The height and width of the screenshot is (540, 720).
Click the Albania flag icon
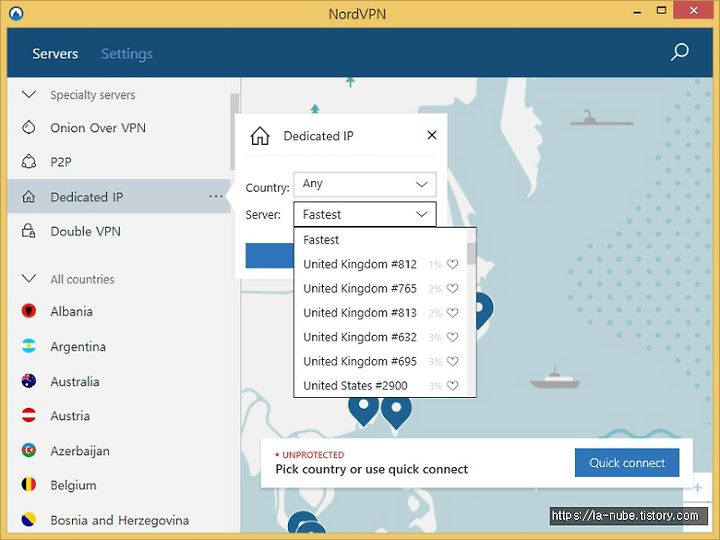(28, 311)
